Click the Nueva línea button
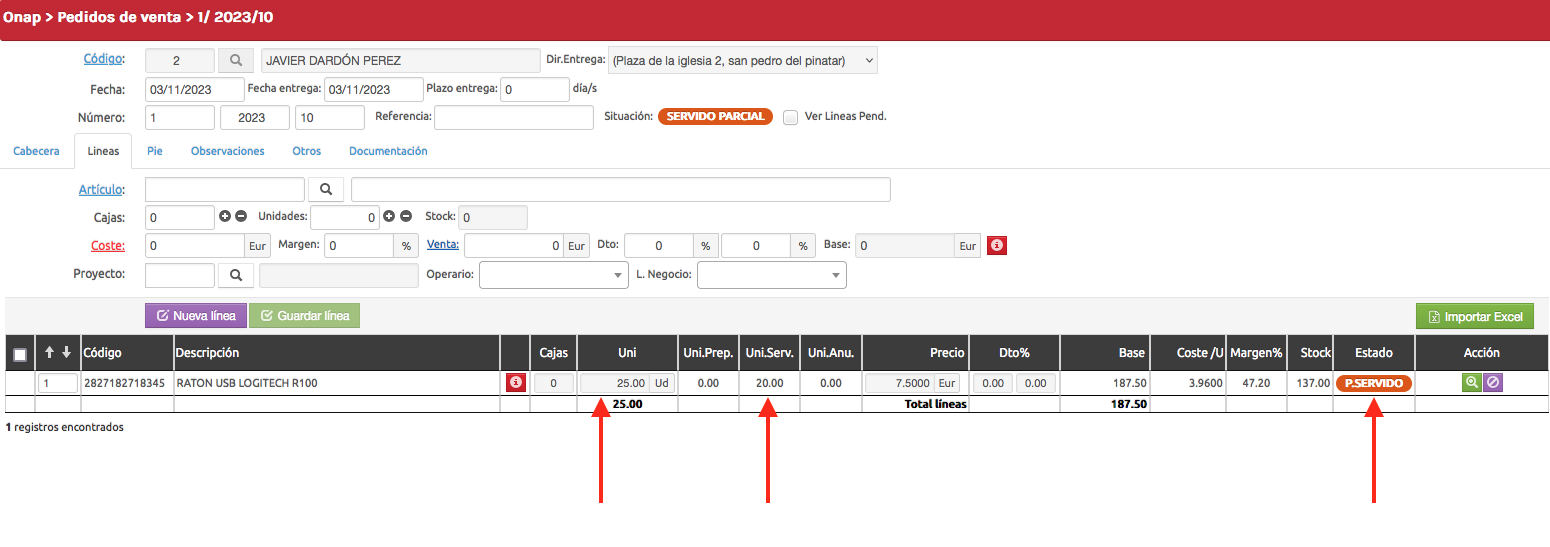The width and height of the screenshot is (1550, 547). coord(196,316)
